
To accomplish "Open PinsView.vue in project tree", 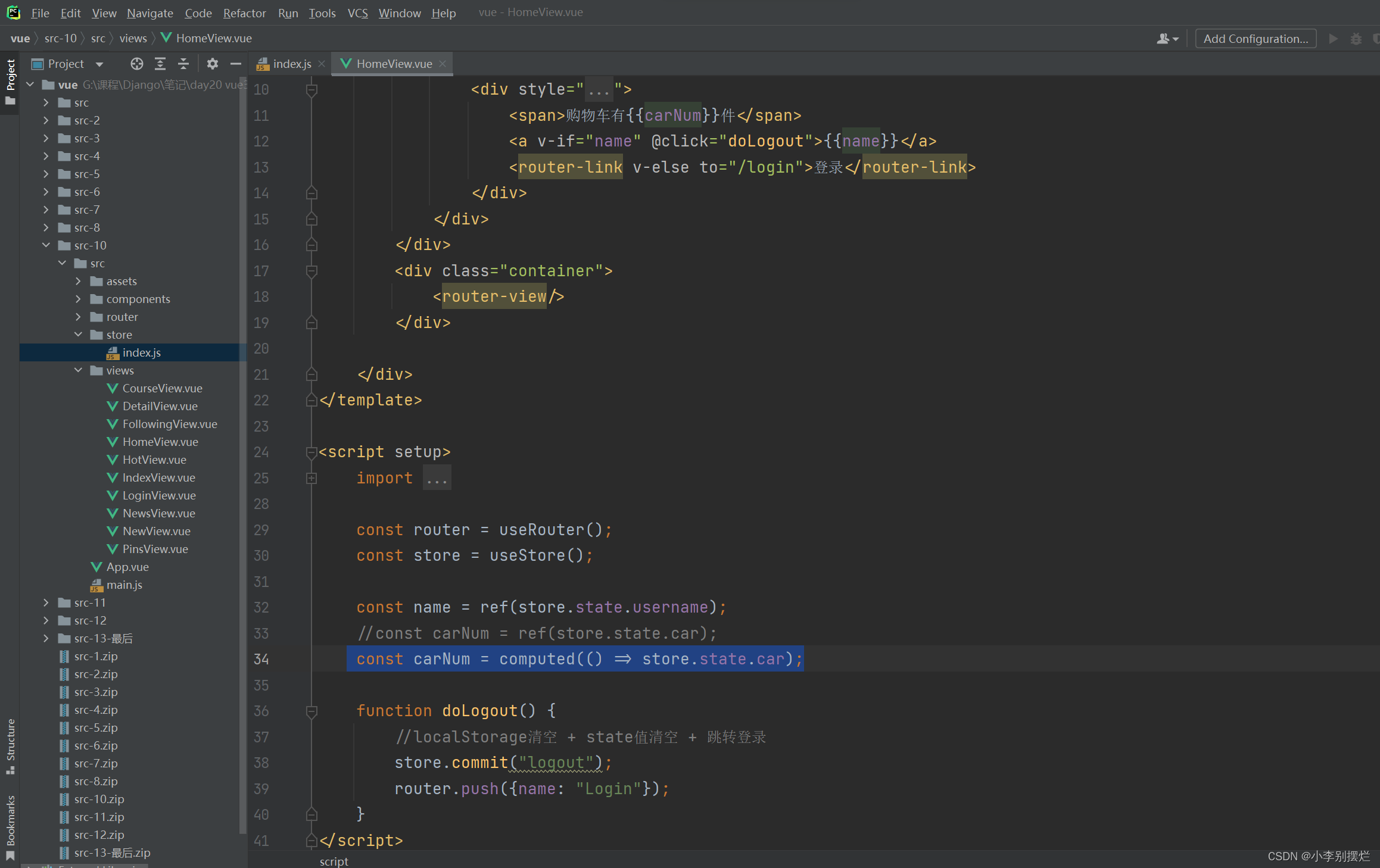I will pos(148,549).
